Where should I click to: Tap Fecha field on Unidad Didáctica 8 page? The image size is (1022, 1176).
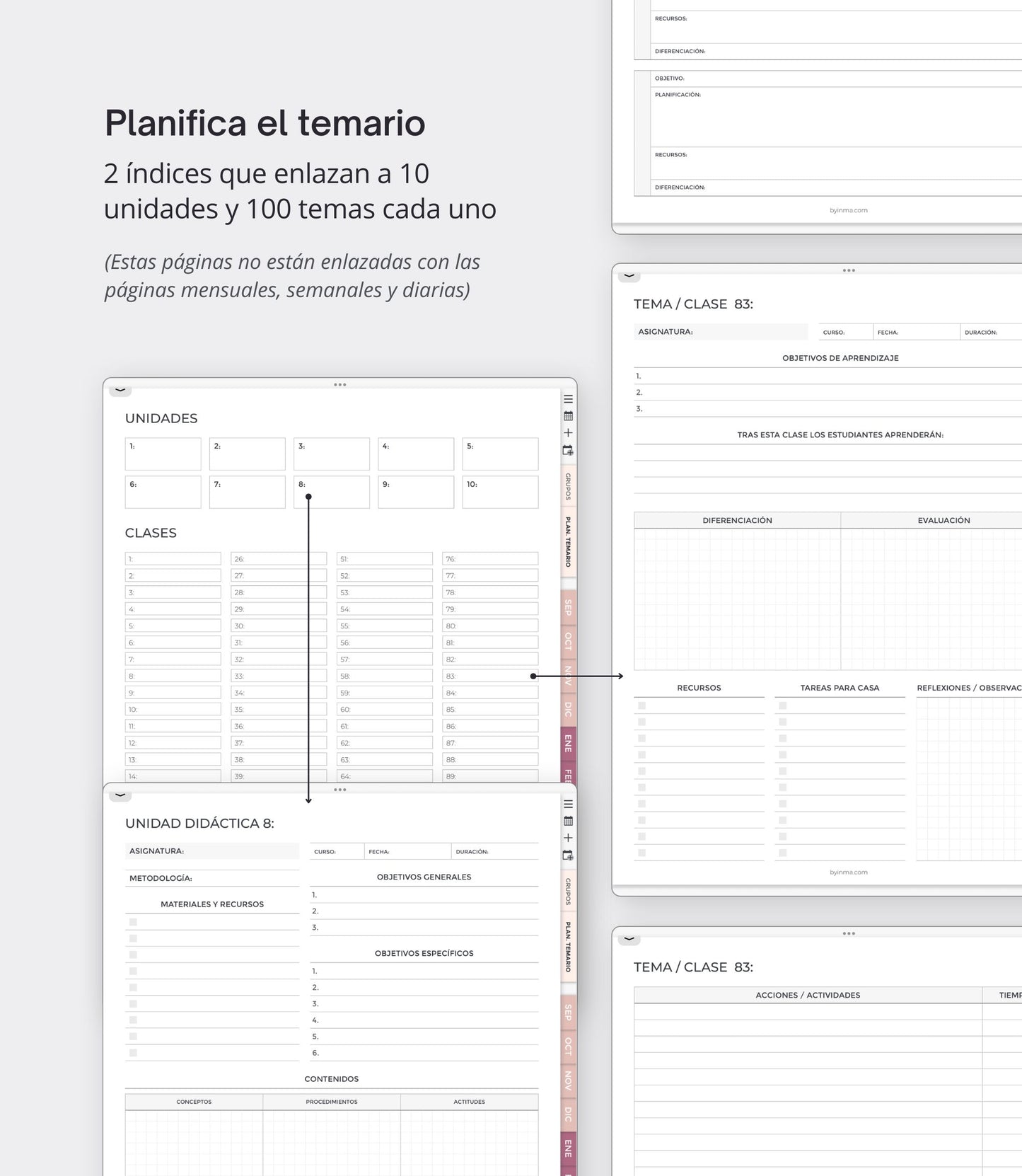point(408,851)
